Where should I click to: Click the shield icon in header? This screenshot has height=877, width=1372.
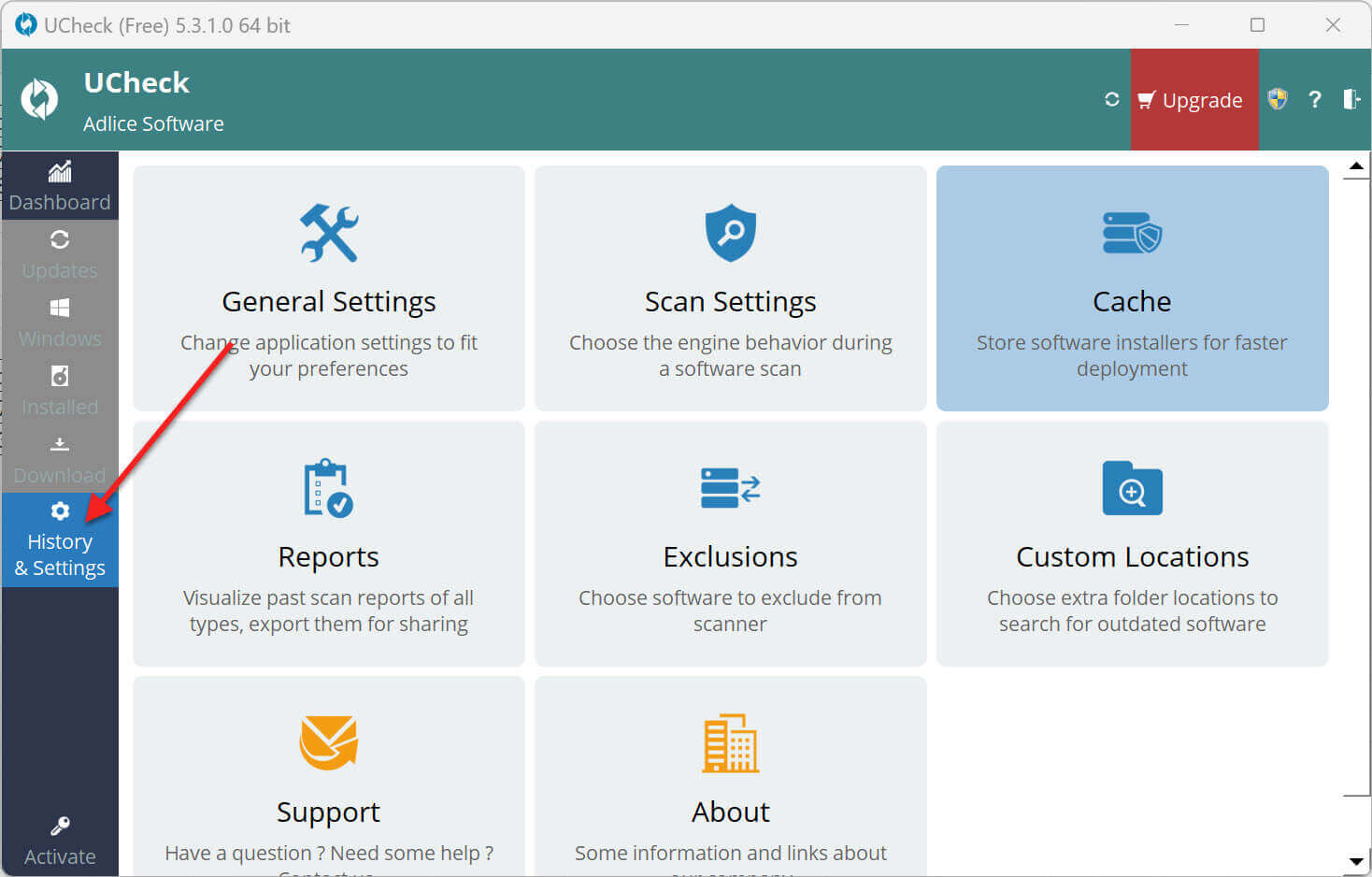1278,99
